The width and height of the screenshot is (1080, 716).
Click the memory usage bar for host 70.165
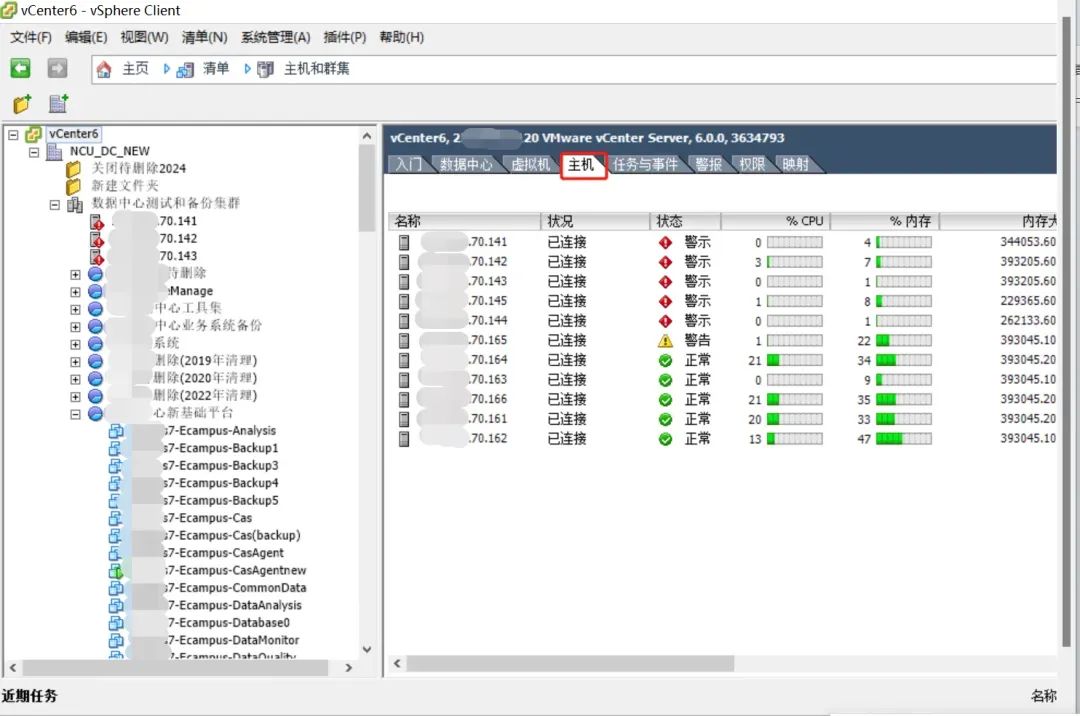click(x=904, y=341)
